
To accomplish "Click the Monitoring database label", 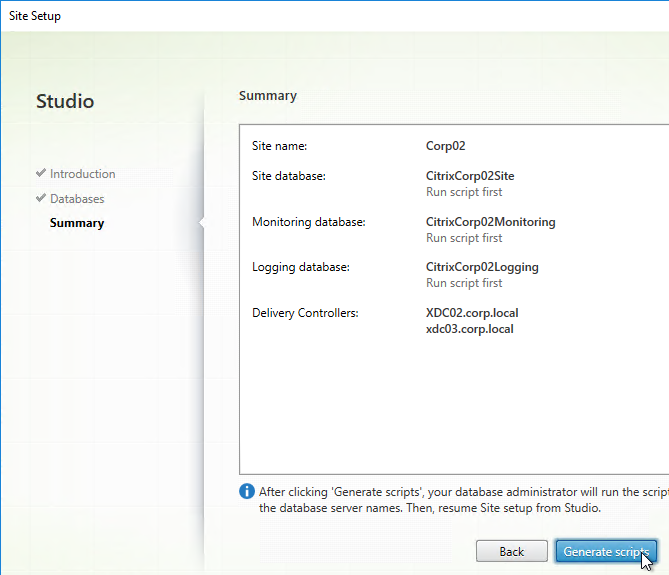I will (309, 222).
